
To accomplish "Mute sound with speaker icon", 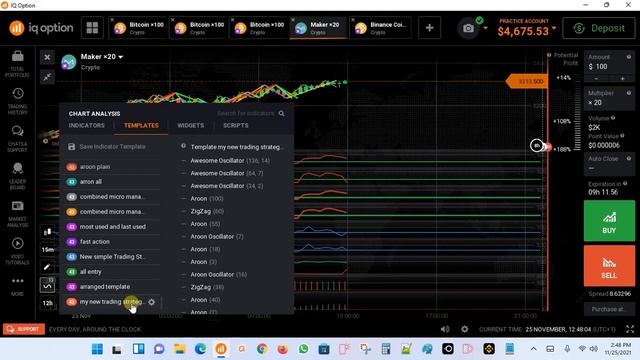I will 445,329.
